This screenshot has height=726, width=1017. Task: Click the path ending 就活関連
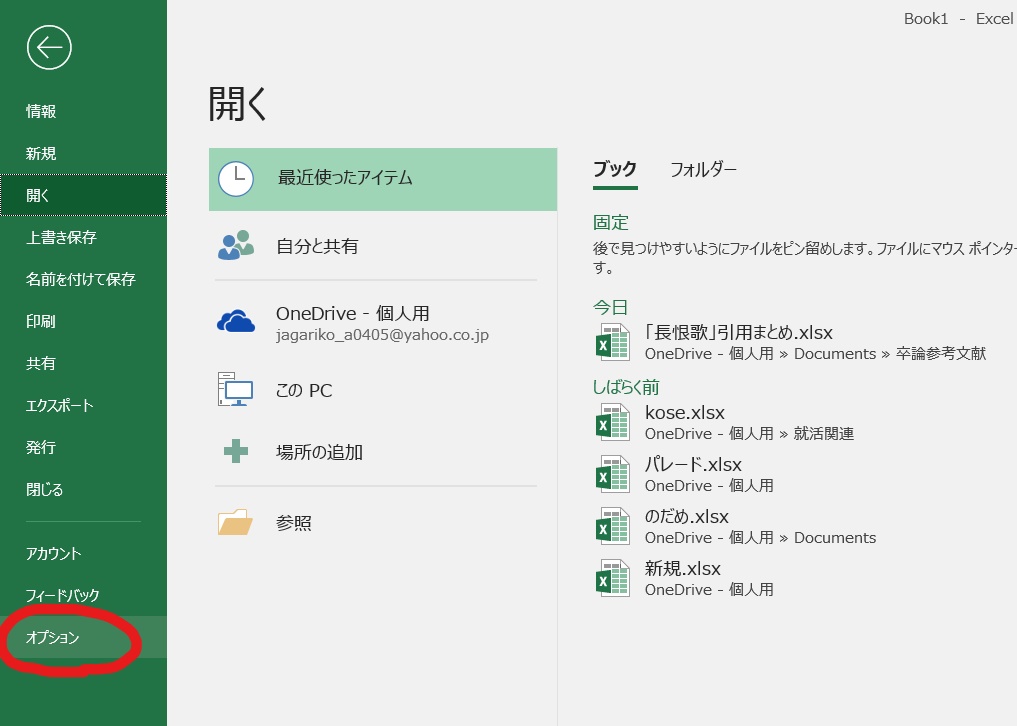(x=749, y=433)
